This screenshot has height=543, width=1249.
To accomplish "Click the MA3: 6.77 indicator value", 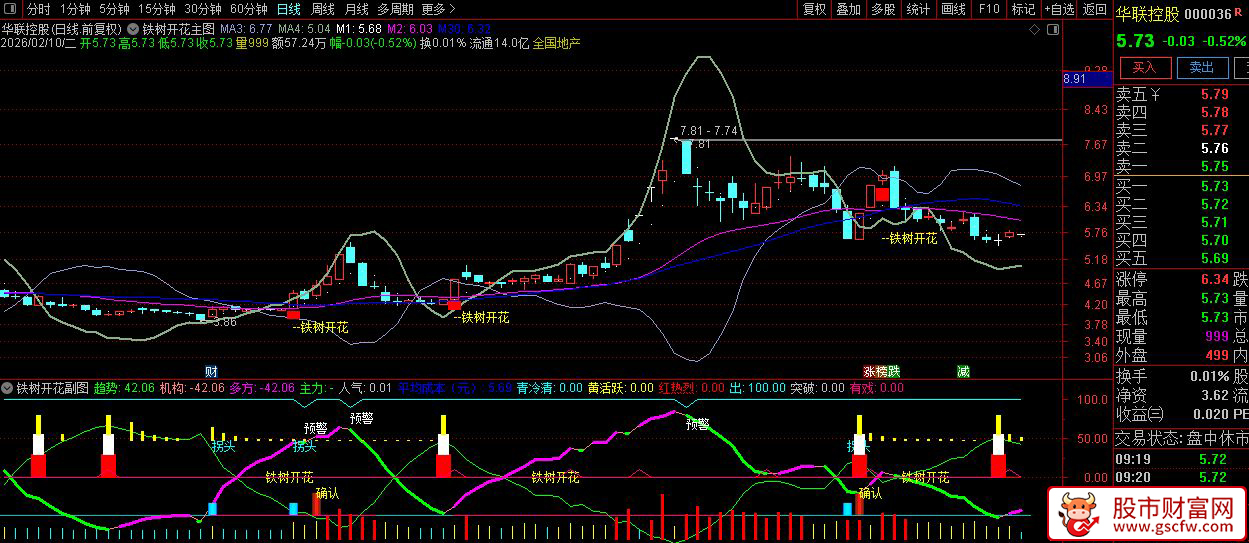I will 246,29.
